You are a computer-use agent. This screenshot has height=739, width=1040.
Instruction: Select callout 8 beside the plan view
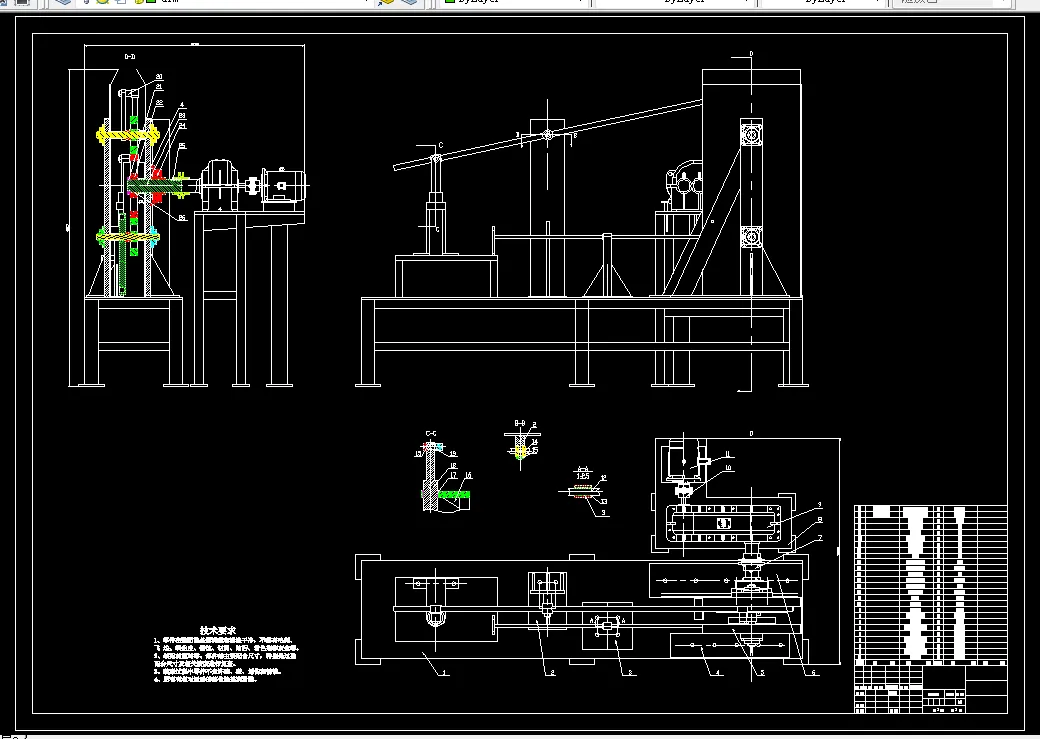pos(820,520)
